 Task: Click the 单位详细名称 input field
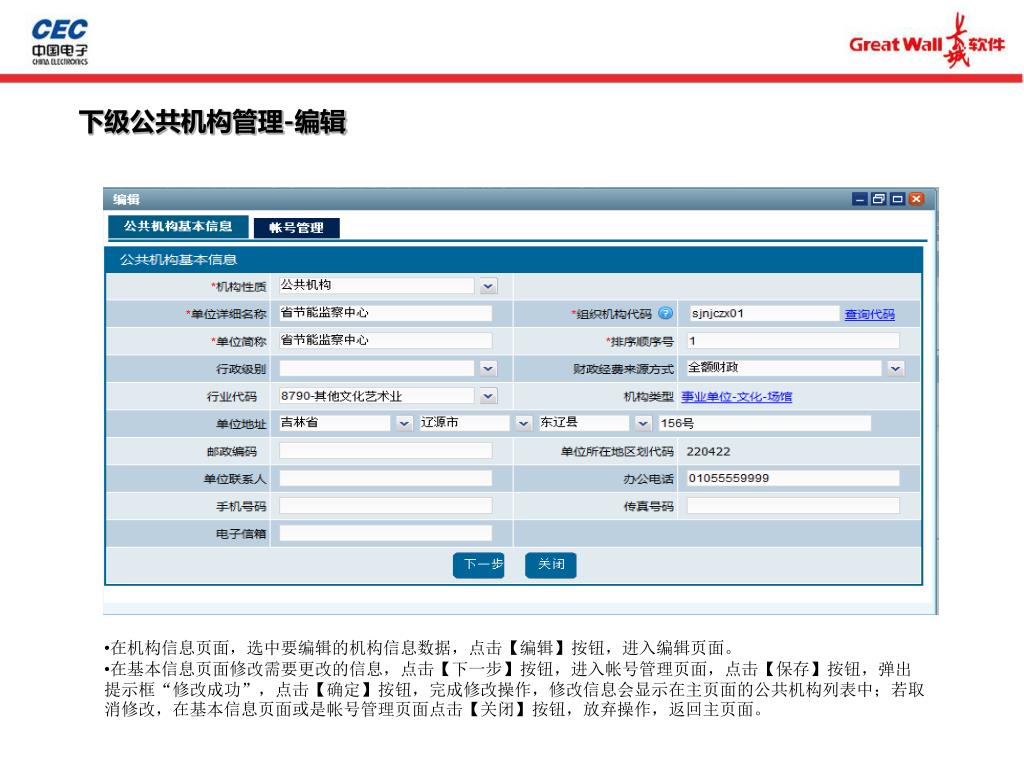385,313
